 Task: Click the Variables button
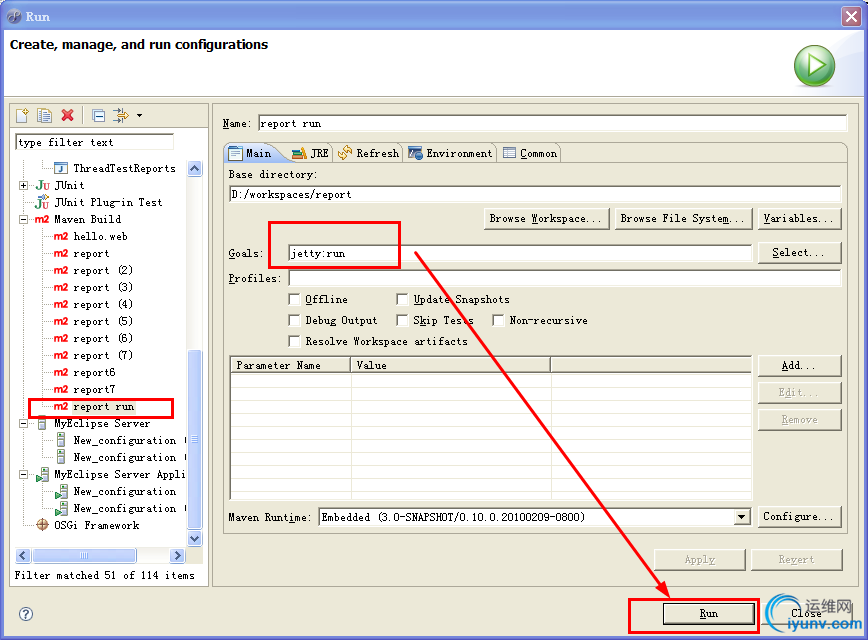[x=799, y=219]
